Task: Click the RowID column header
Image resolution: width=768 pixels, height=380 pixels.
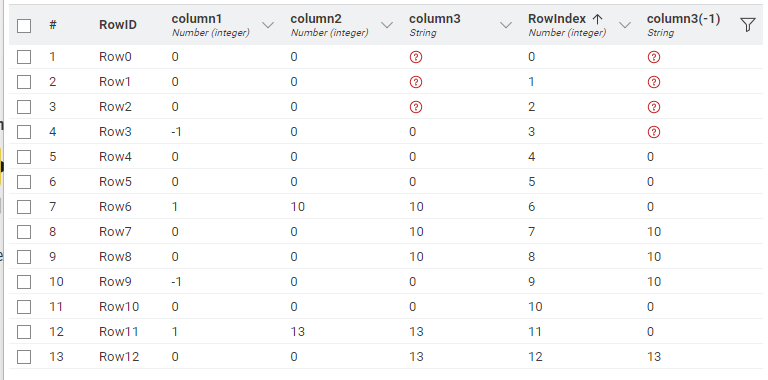Action: 118,25
